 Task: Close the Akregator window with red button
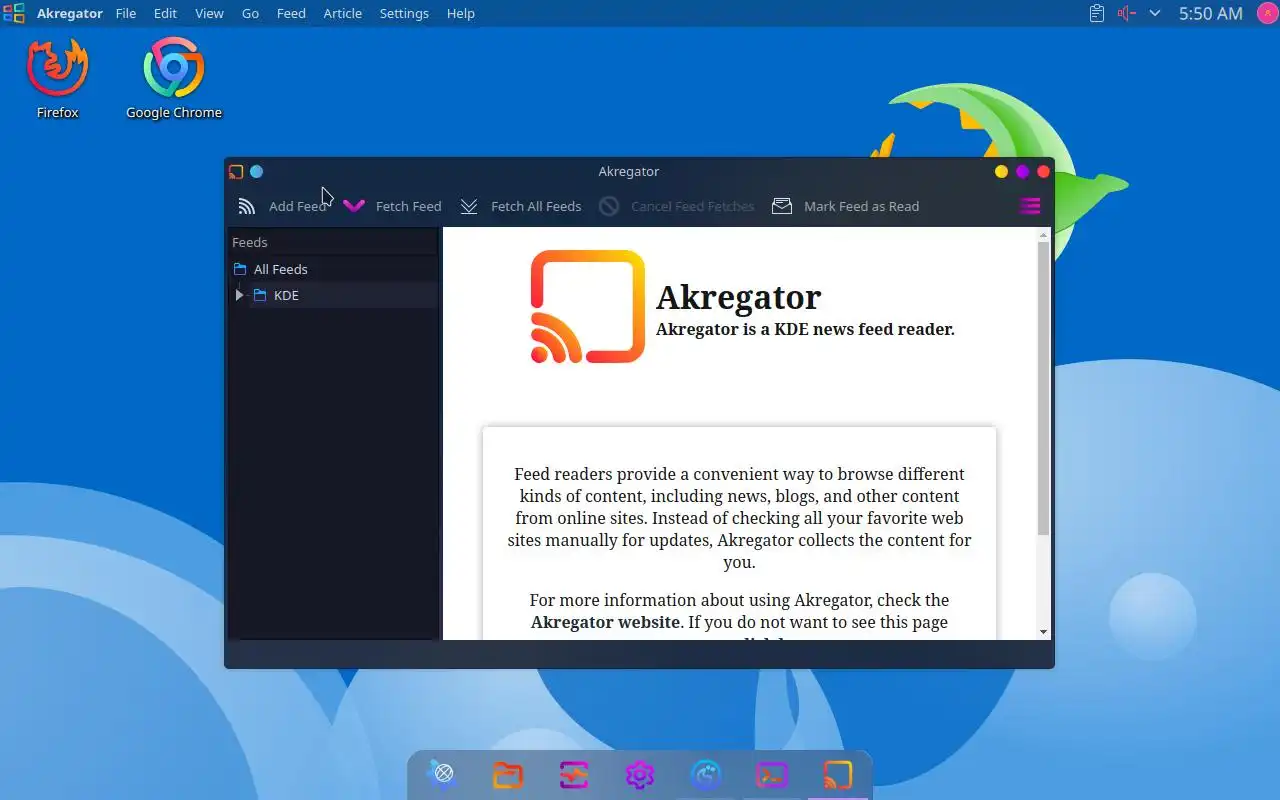[x=1043, y=172]
